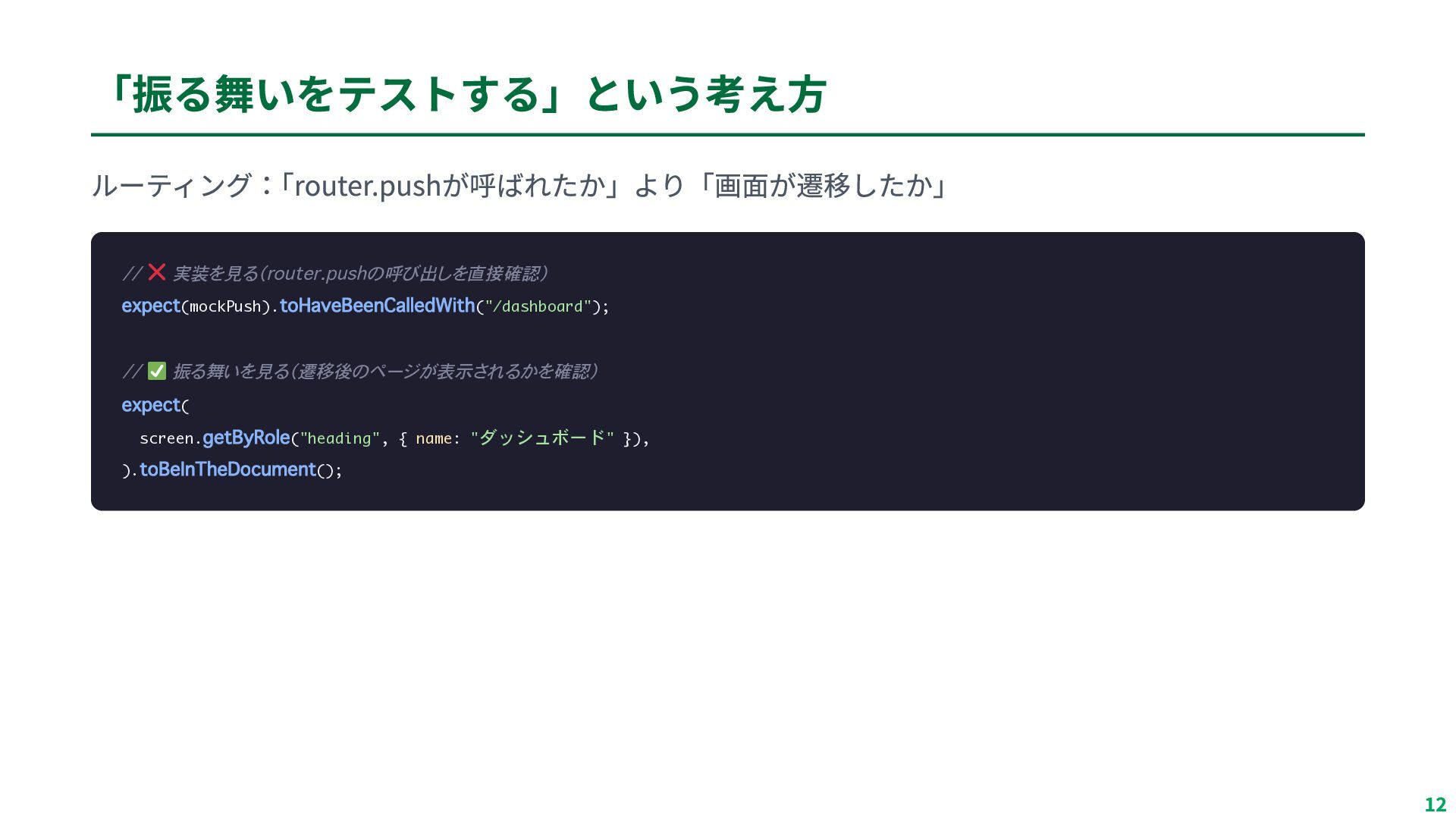
Task: Click the mockPush argument
Action: [x=225, y=306]
